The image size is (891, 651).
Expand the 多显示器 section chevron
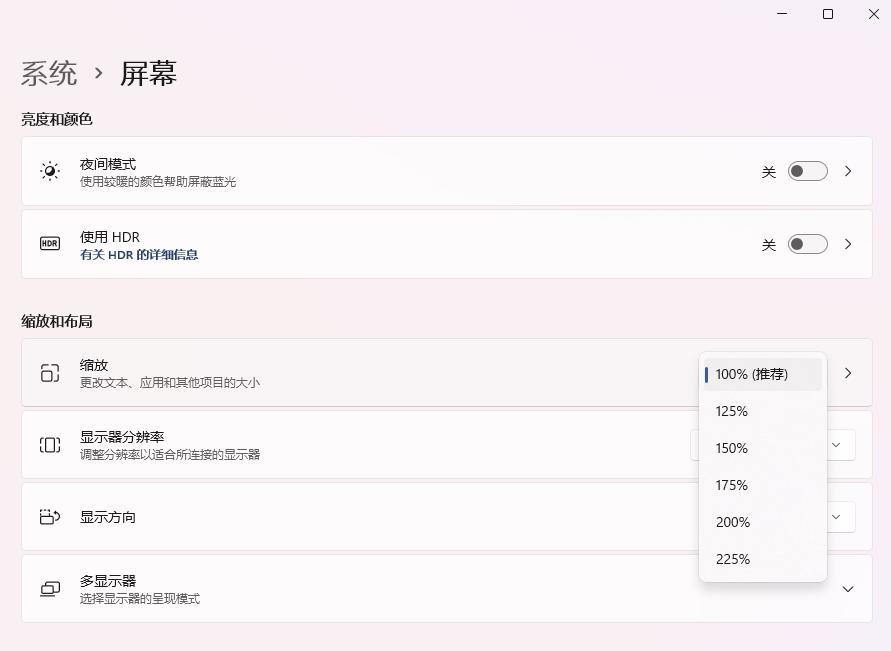(x=848, y=589)
